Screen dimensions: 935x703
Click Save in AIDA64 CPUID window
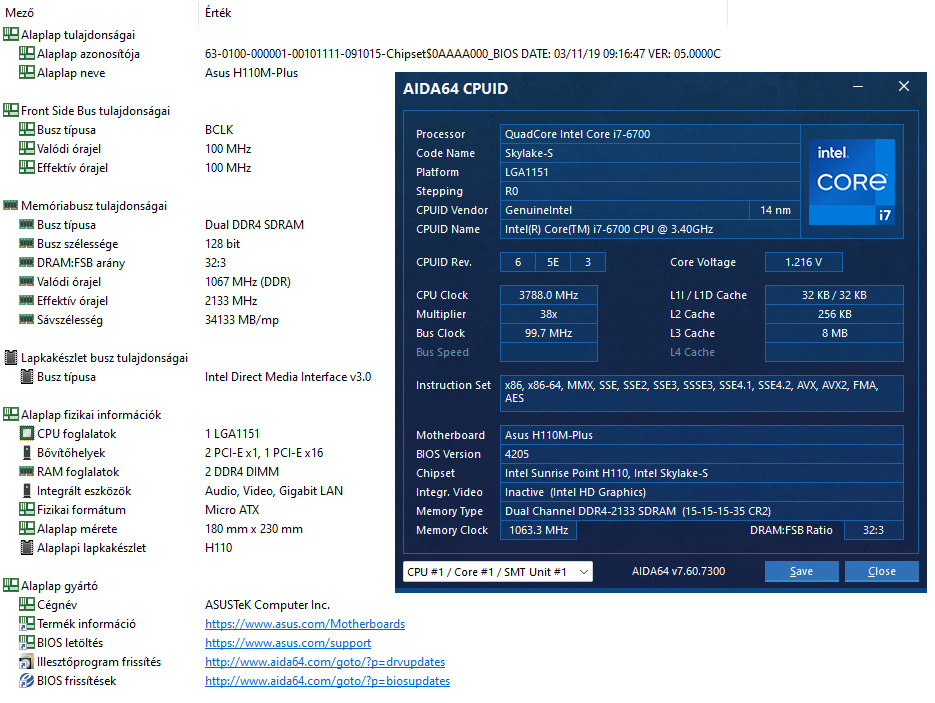pos(801,571)
